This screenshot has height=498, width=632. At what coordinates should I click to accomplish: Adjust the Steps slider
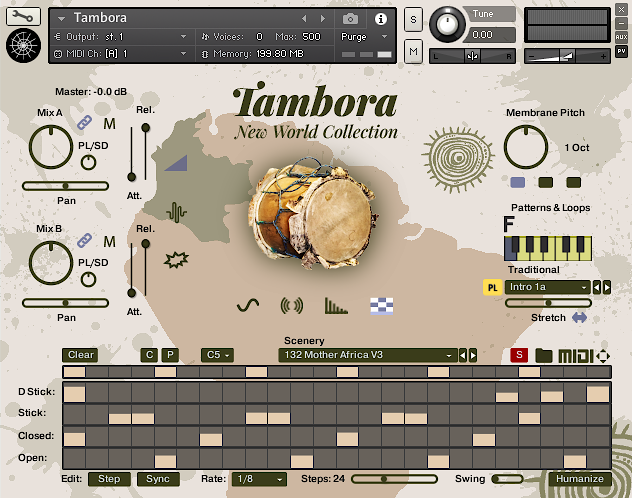click(x=394, y=479)
